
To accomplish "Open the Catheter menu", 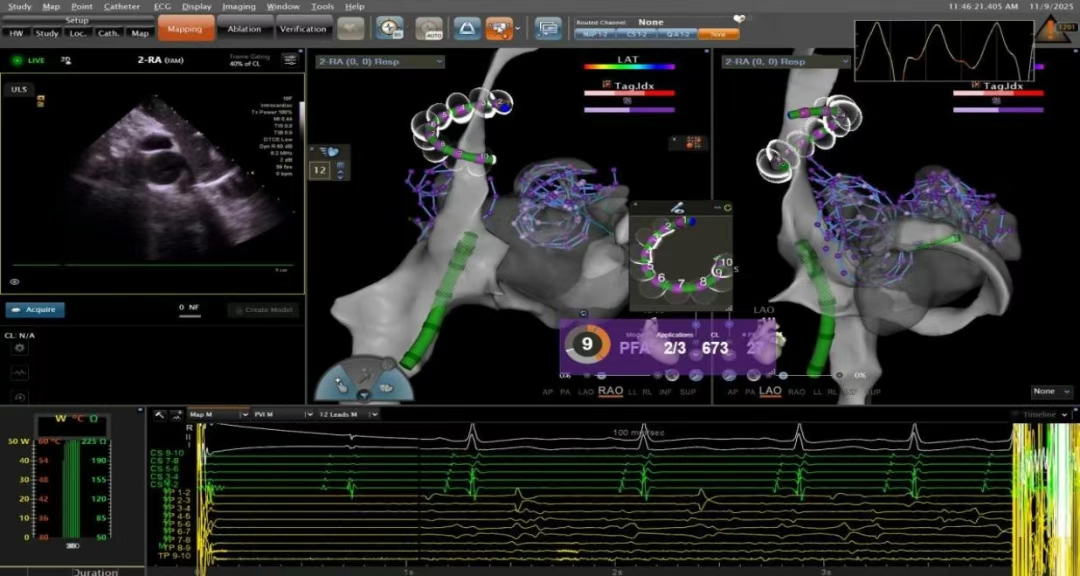I will point(122,7).
